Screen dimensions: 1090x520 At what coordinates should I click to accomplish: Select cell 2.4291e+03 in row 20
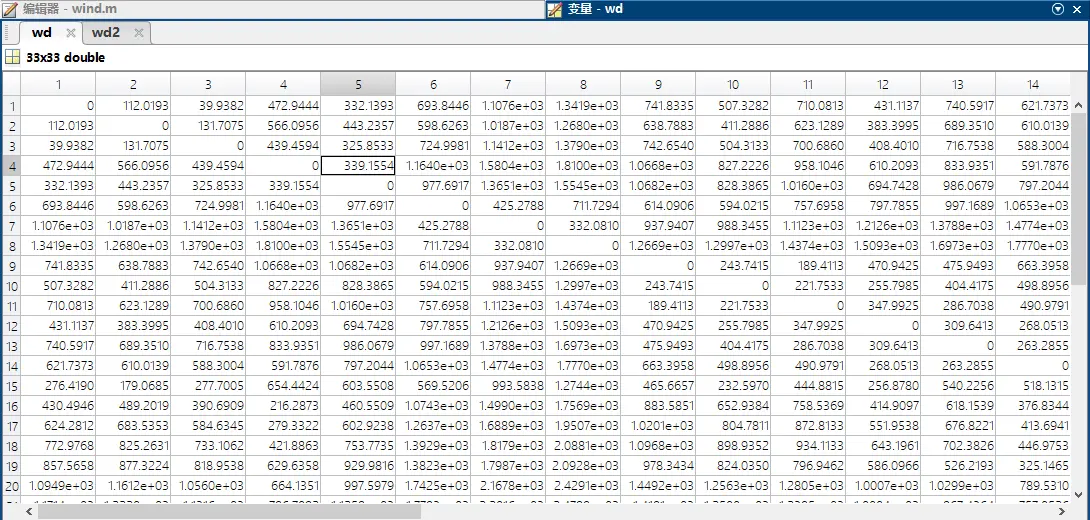click(x=583, y=486)
